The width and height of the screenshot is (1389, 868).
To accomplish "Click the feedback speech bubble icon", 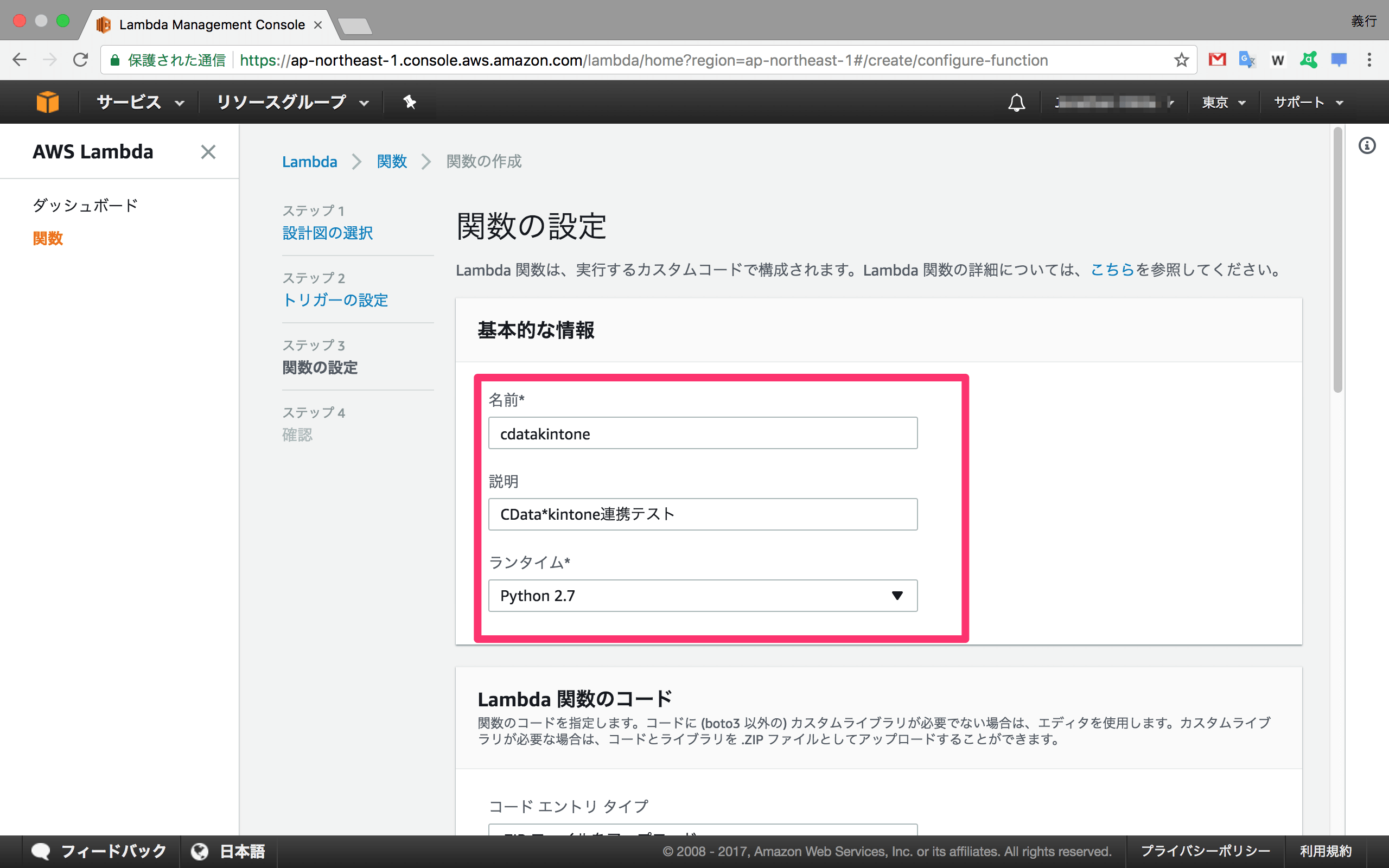I will (x=41, y=851).
